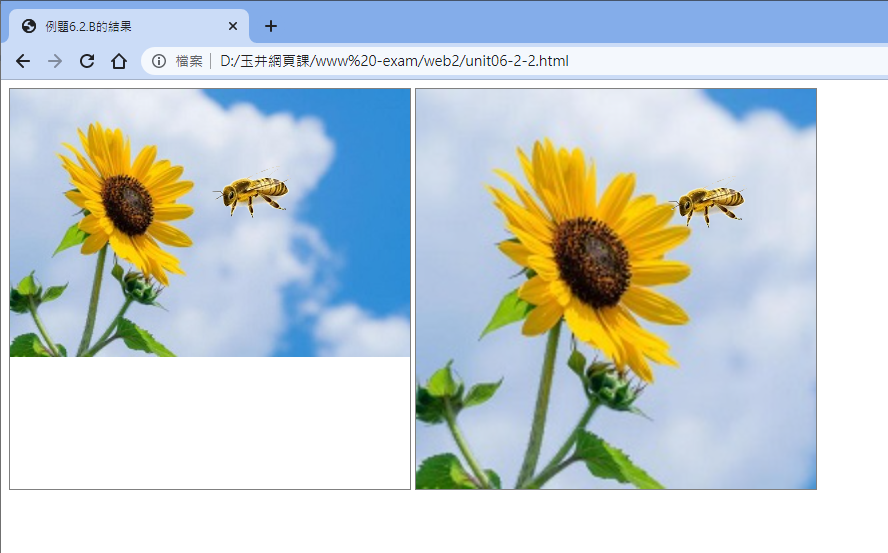Click the flower bud in the left image
Screen dimensions: 888x553
tap(142, 287)
